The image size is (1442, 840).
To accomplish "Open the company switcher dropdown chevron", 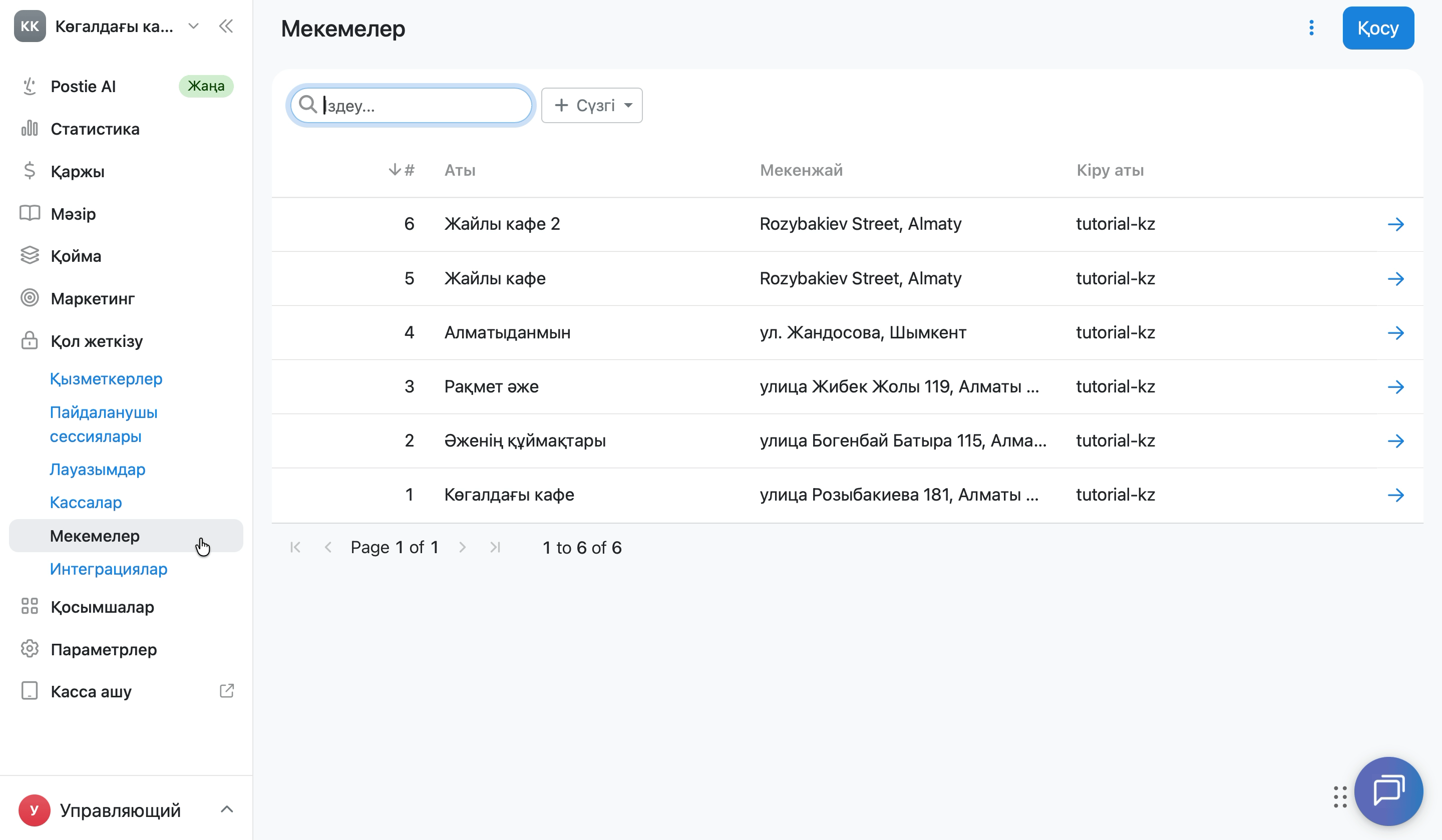I will (193, 27).
